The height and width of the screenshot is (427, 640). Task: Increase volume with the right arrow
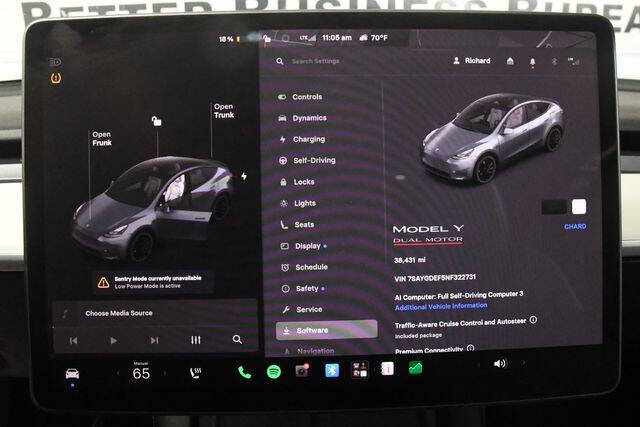(x=523, y=363)
